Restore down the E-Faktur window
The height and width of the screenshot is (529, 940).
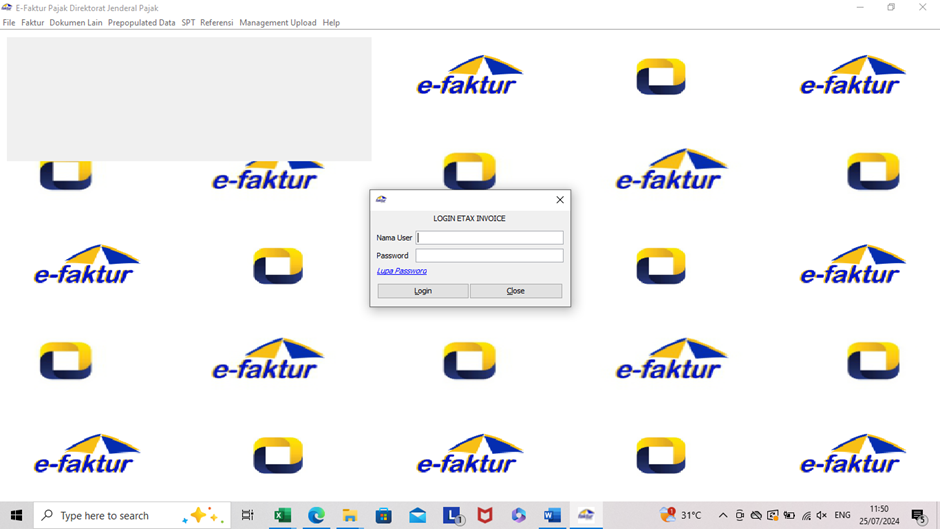(x=891, y=7)
